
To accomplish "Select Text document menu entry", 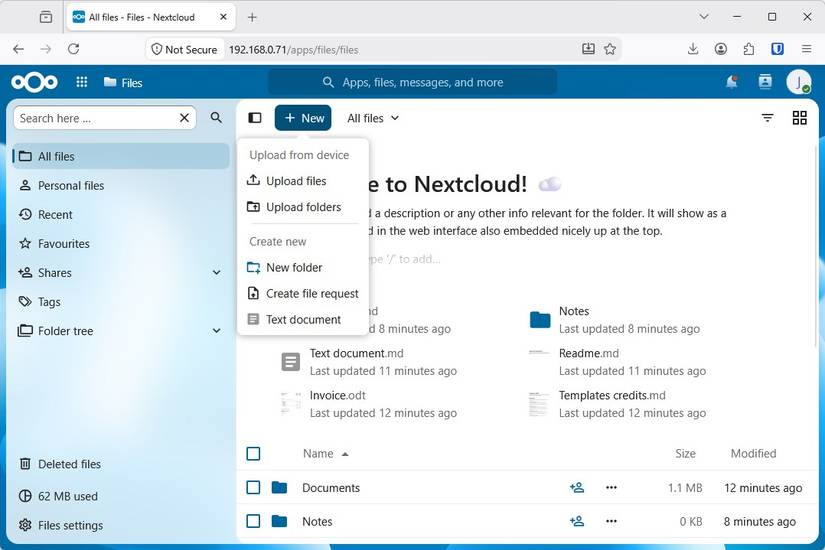I will tap(303, 319).
